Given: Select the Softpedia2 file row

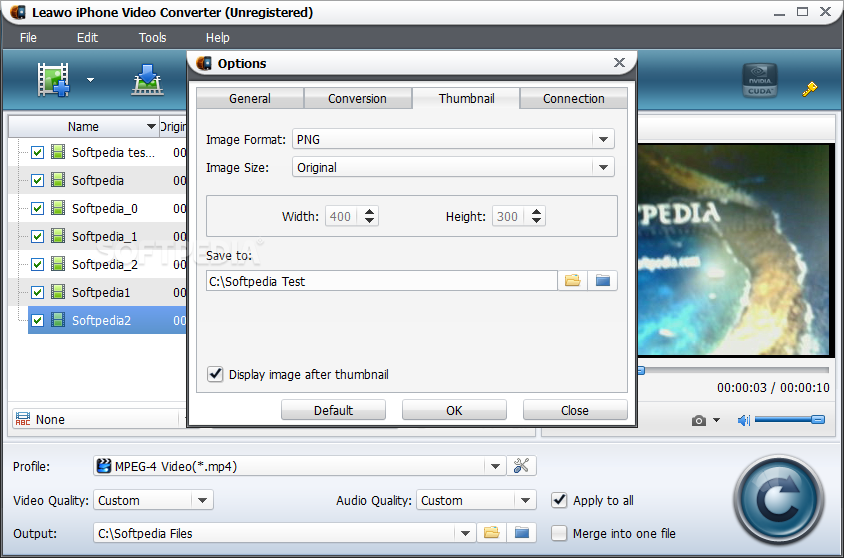Looking at the screenshot, I should tap(107, 320).
